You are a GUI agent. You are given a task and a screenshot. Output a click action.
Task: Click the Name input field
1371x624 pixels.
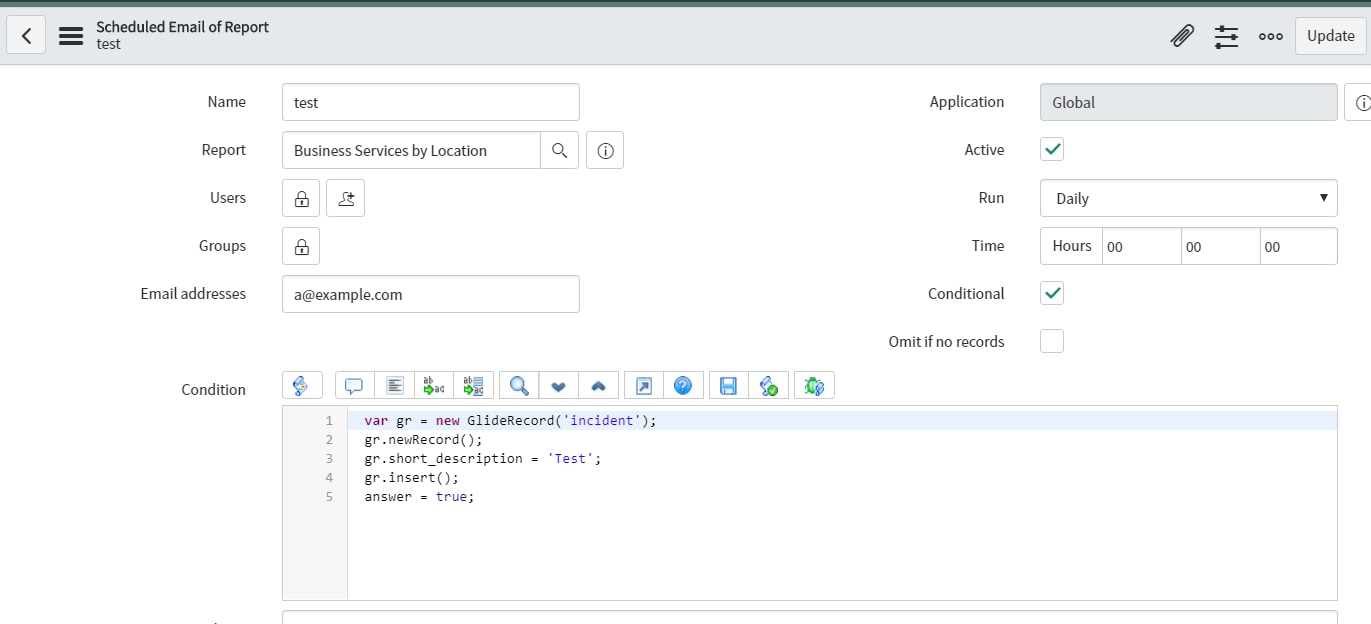(x=431, y=102)
